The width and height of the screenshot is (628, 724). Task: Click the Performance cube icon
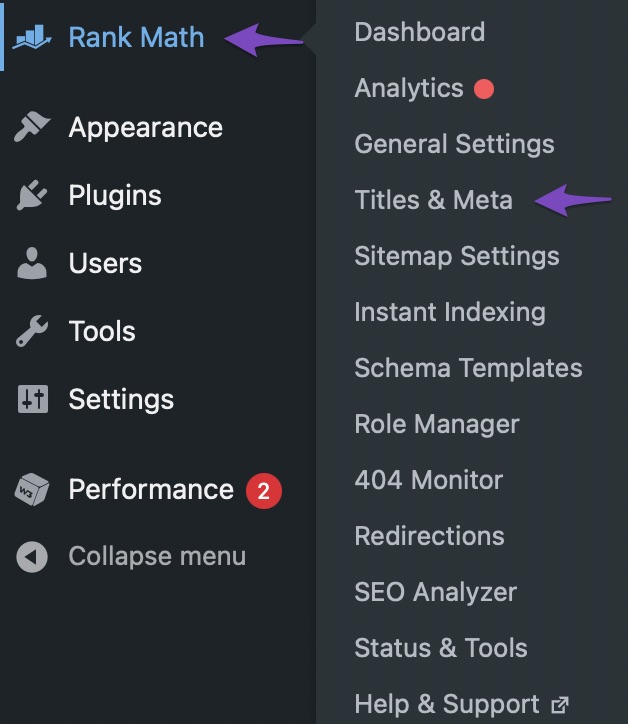33,490
